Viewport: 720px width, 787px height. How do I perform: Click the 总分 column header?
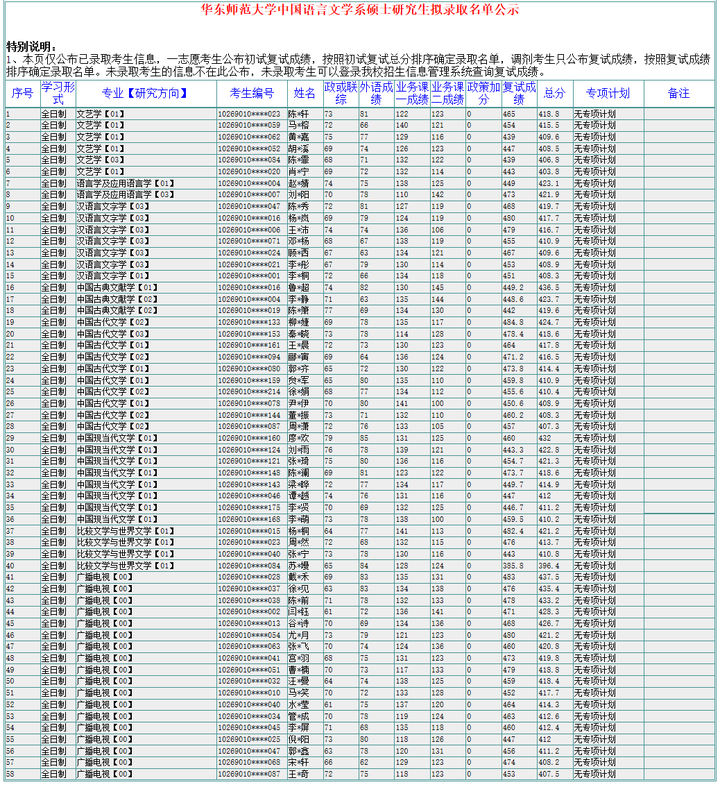(554, 93)
